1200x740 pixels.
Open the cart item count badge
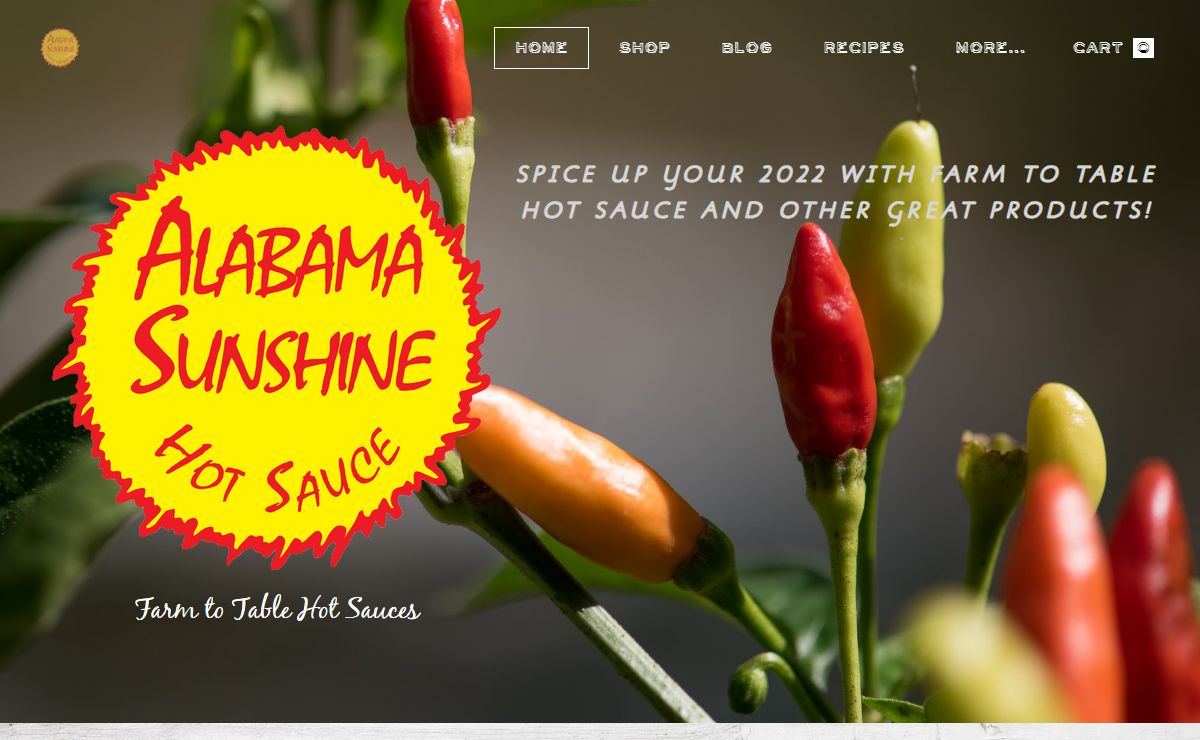[x=1143, y=48]
